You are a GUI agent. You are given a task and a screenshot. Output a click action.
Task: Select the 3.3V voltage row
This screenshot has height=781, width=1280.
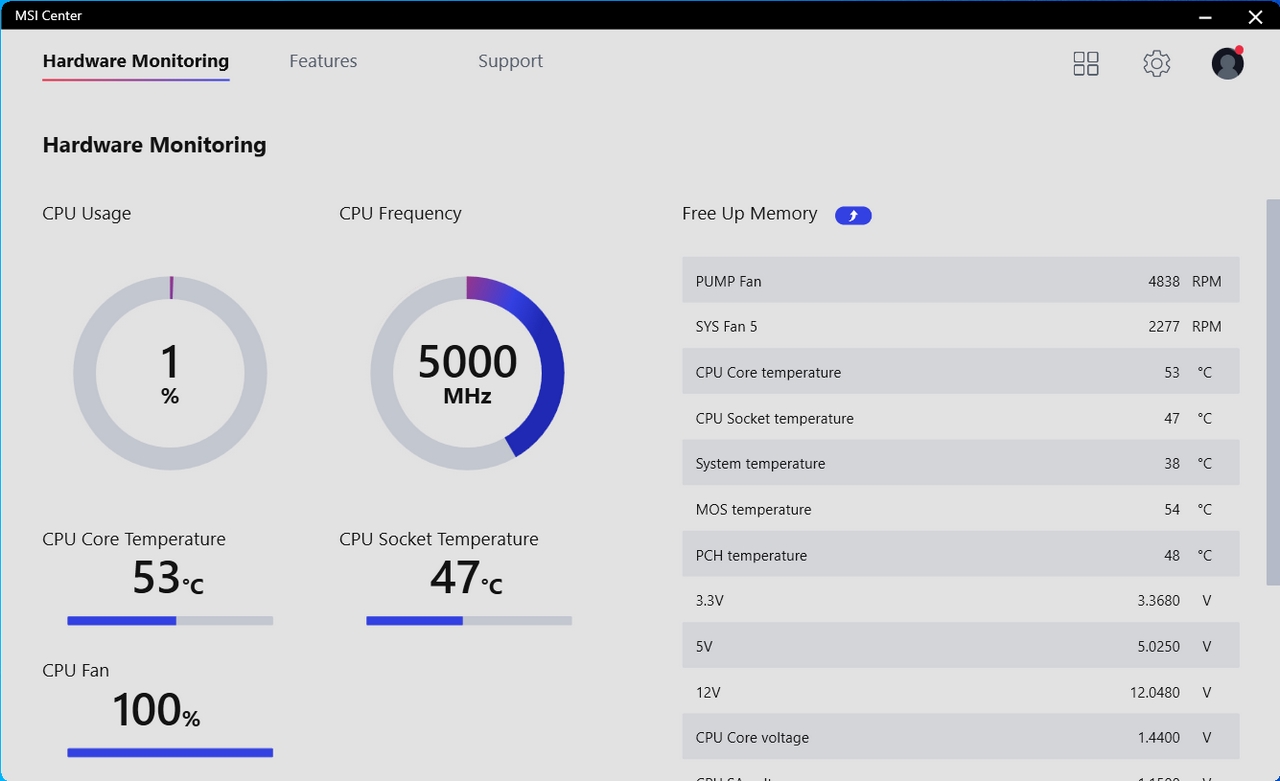point(961,600)
